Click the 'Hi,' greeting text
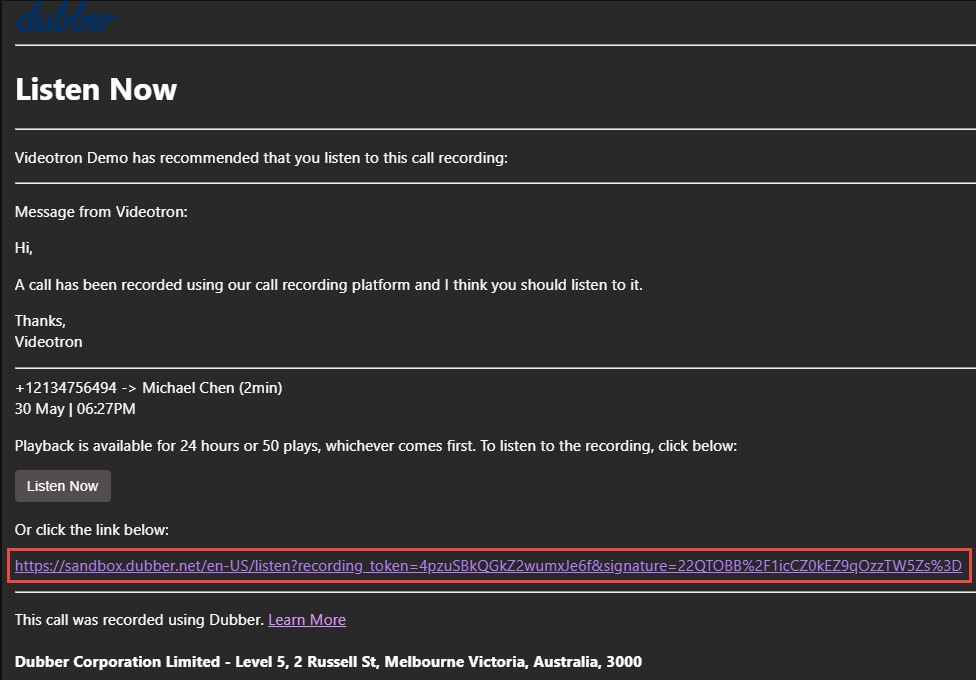This screenshot has height=680, width=976. pos(24,248)
